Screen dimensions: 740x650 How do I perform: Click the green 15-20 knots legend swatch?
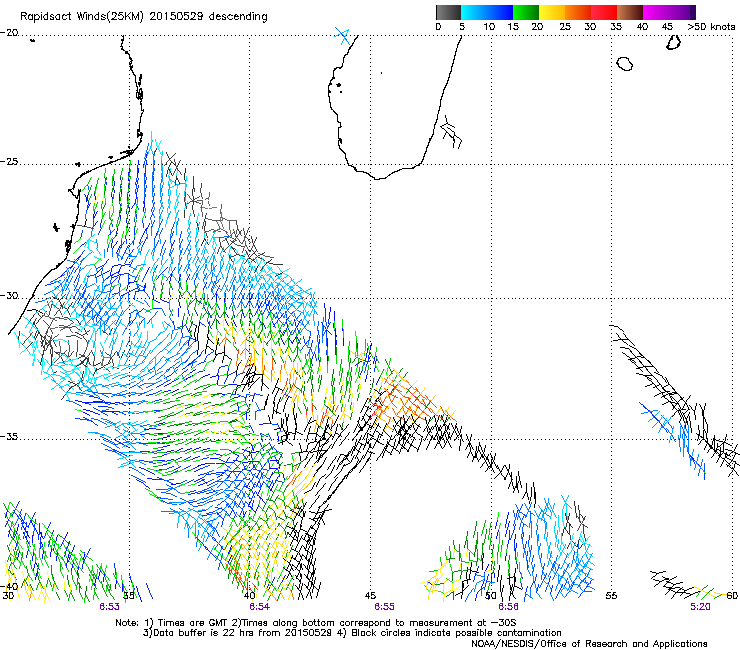point(526,12)
